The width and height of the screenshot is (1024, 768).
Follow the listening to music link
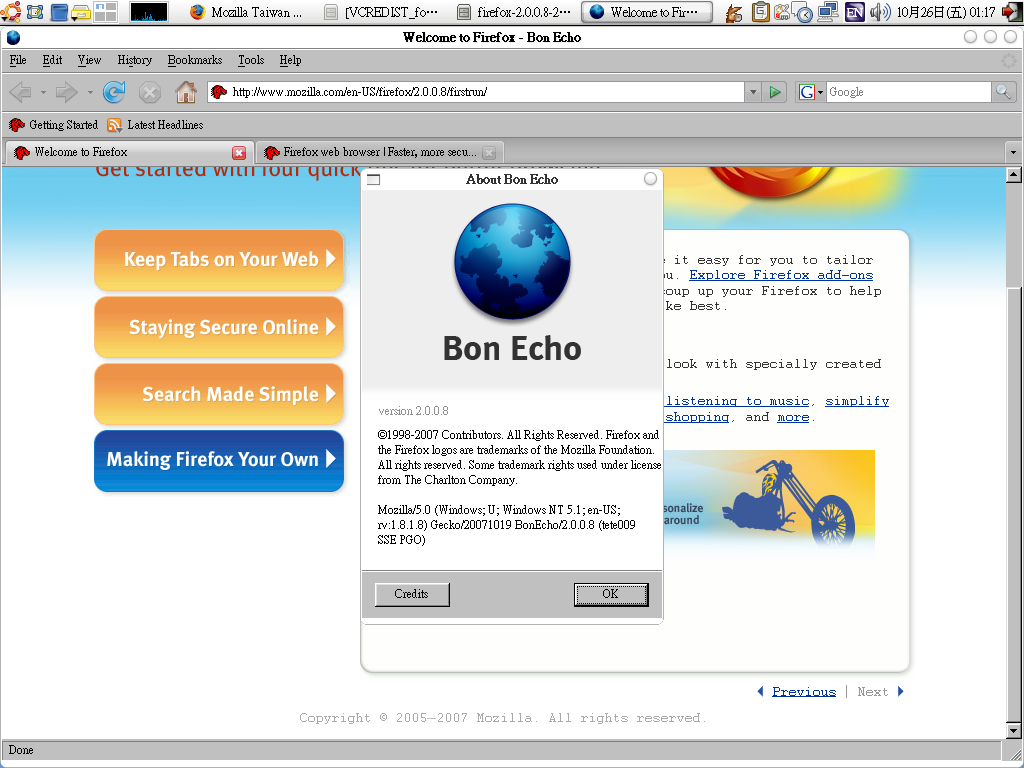point(737,401)
